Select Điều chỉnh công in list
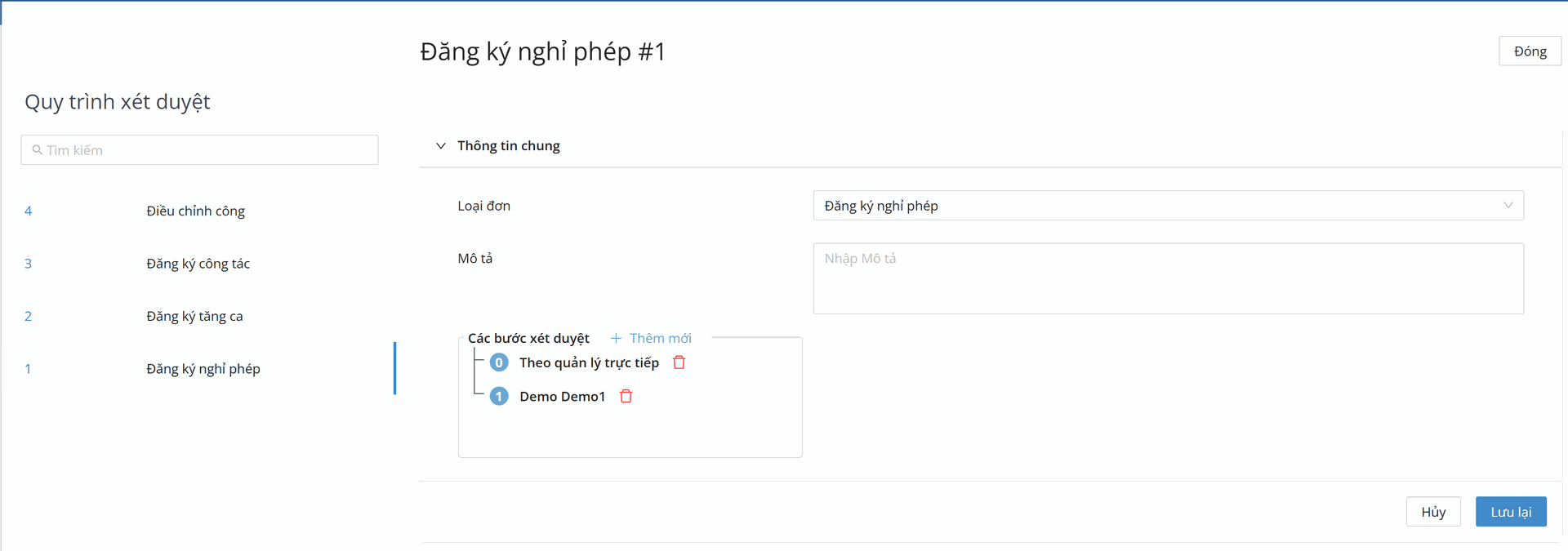This screenshot has height=551, width=1568. pos(196,211)
